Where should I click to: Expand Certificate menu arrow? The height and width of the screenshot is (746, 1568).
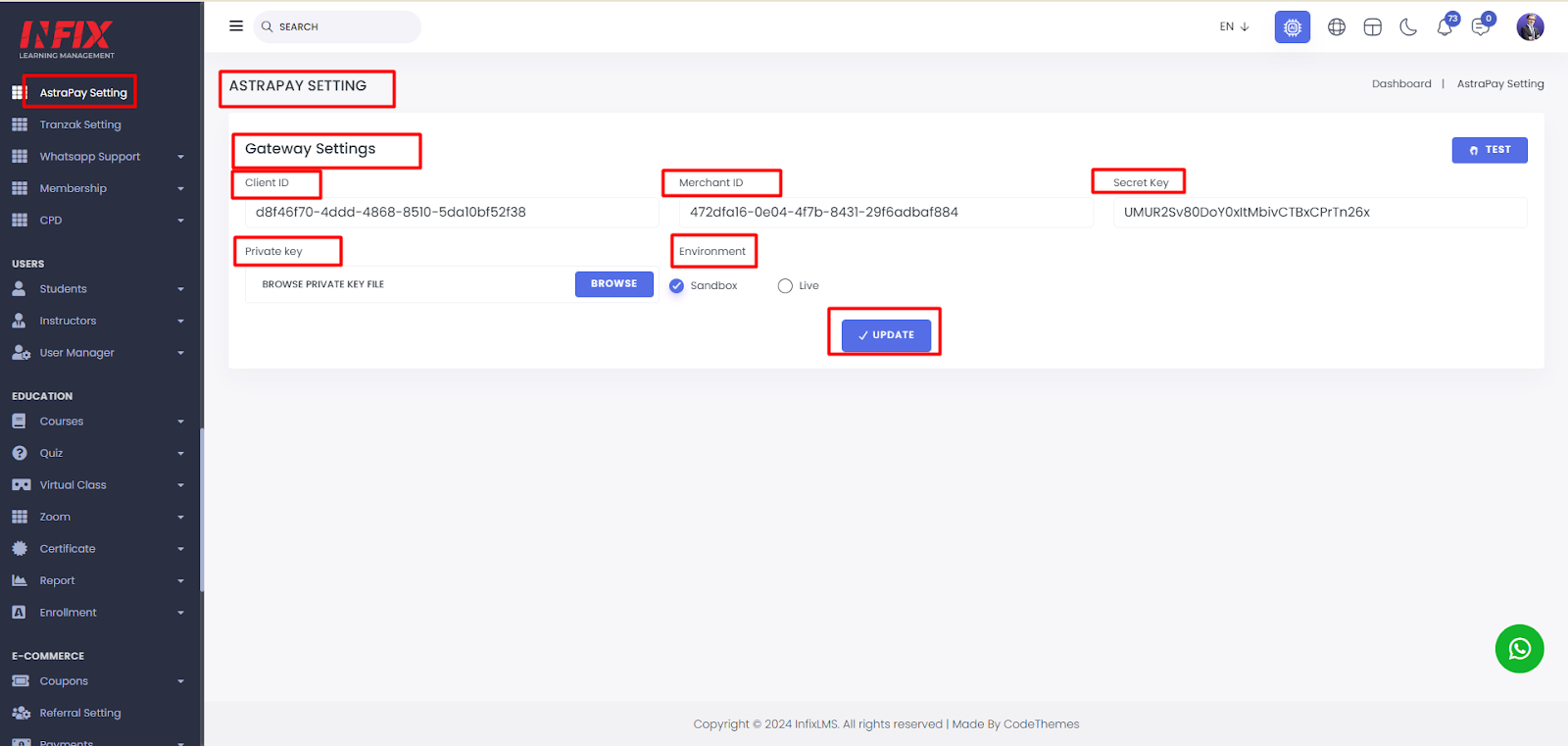(180, 549)
